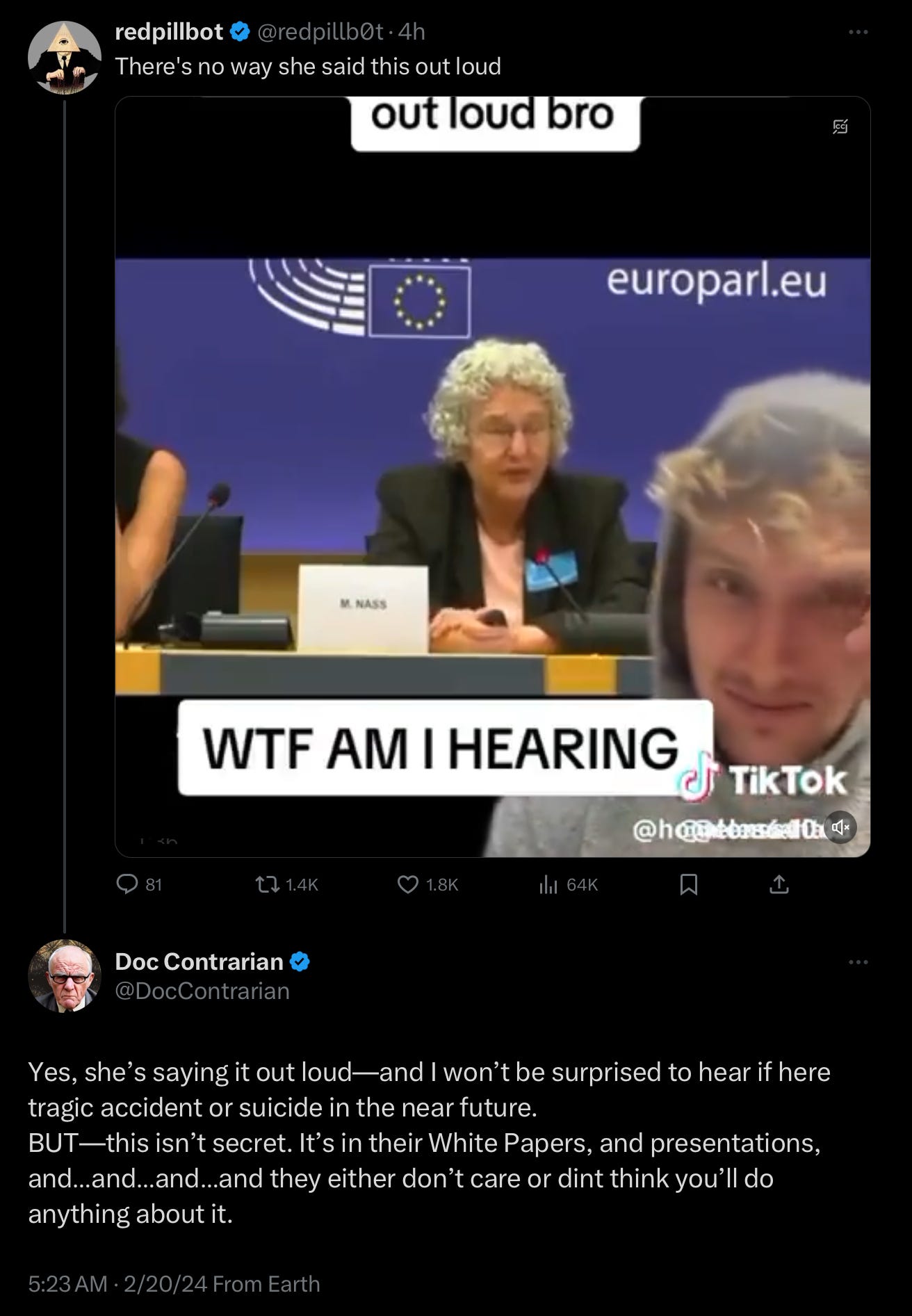Open Doc Contrarian's profile avatar
The height and width of the screenshot is (1316, 912).
pyautogui.click(x=64, y=975)
